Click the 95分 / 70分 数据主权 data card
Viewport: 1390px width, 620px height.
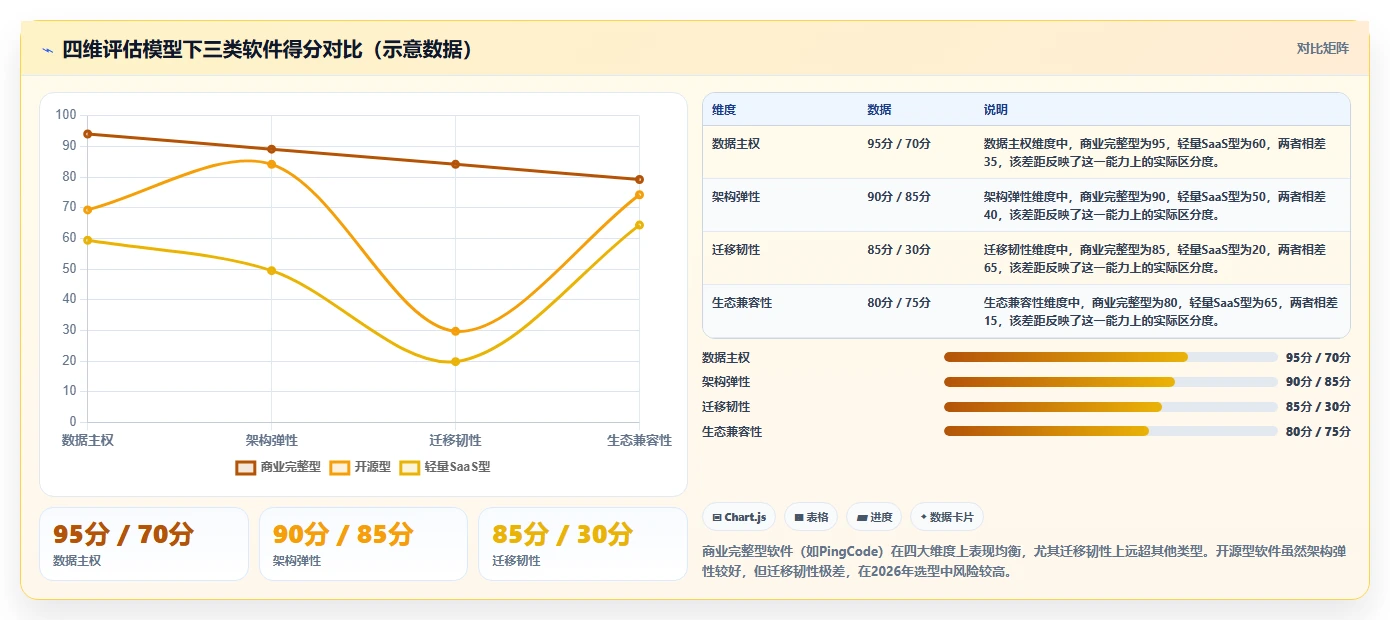144,544
